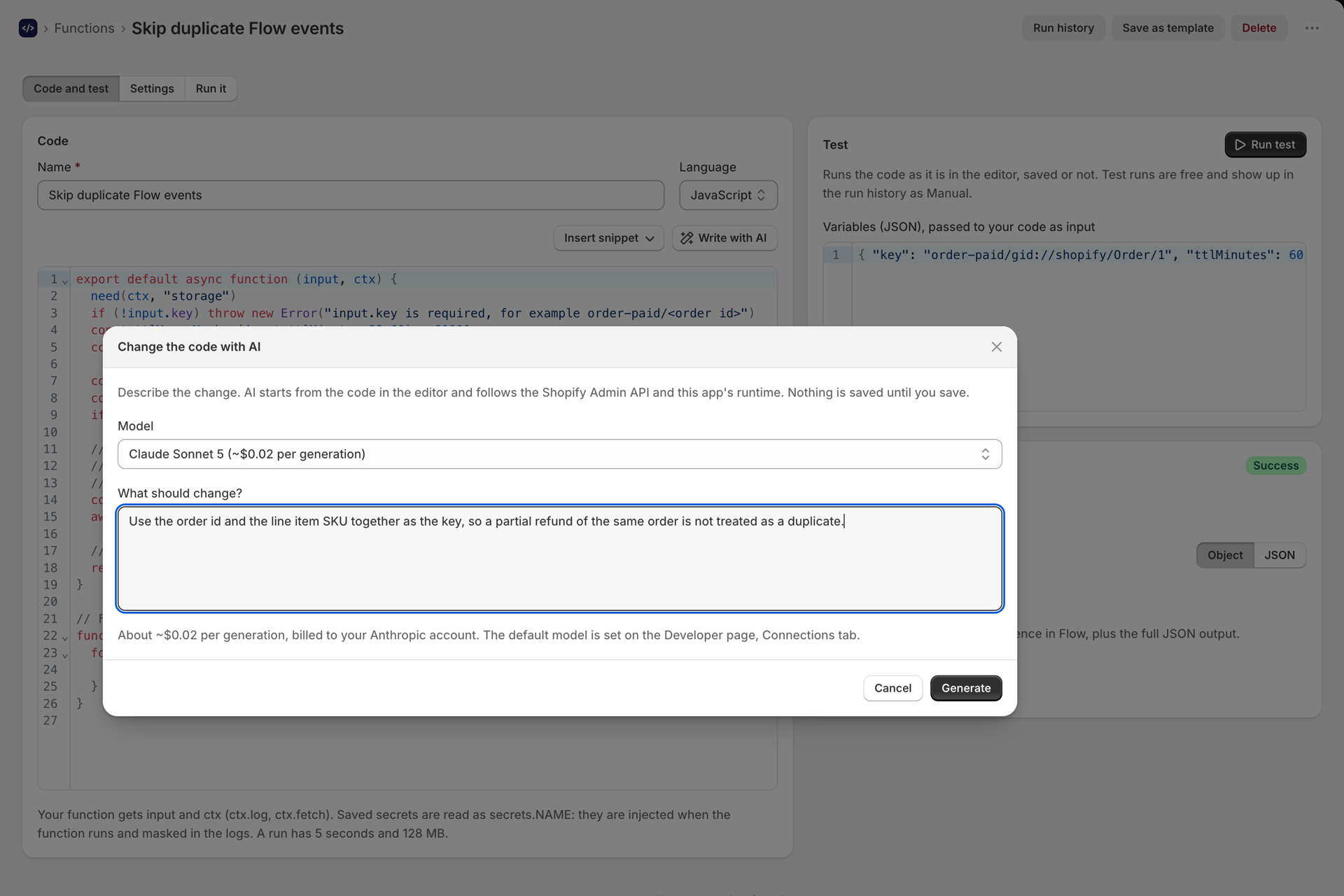The image size is (1344, 896).
Task: Select the JSON output view
Action: pyautogui.click(x=1280, y=555)
